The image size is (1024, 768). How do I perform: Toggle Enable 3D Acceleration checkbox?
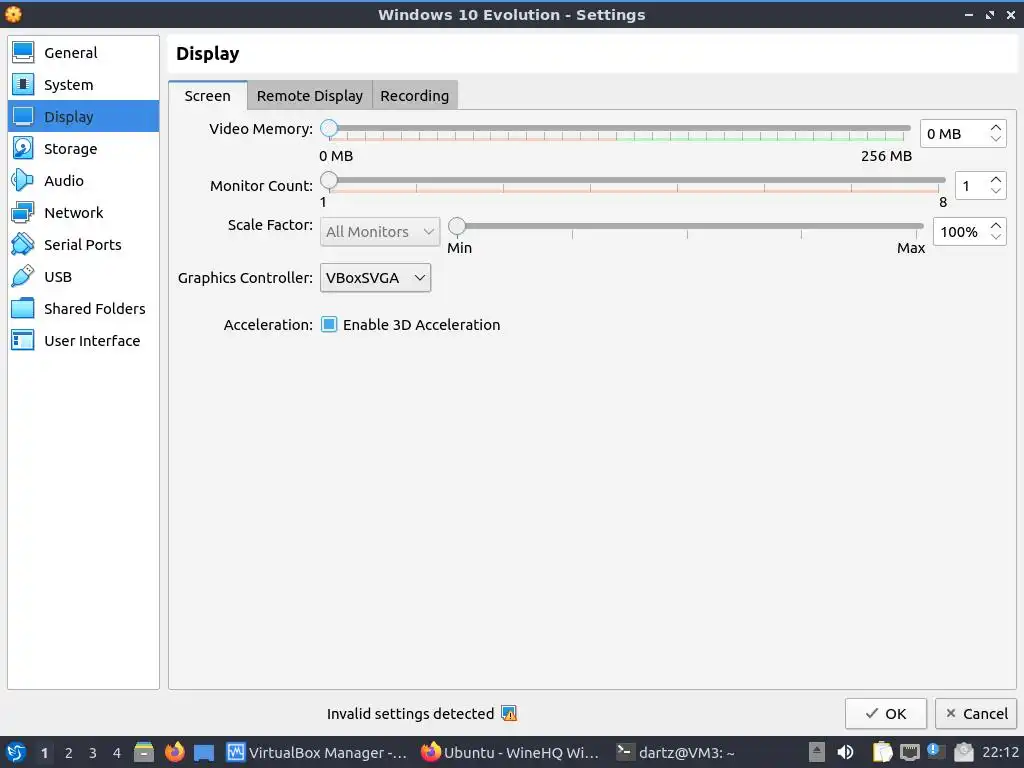point(329,325)
